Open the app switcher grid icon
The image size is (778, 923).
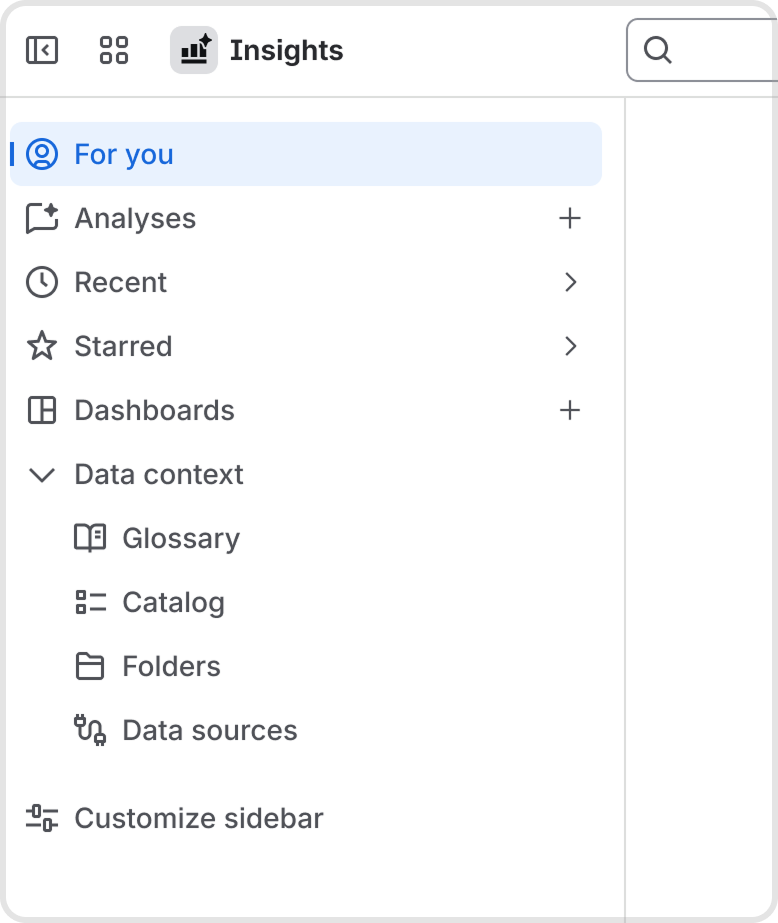point(114,50)
